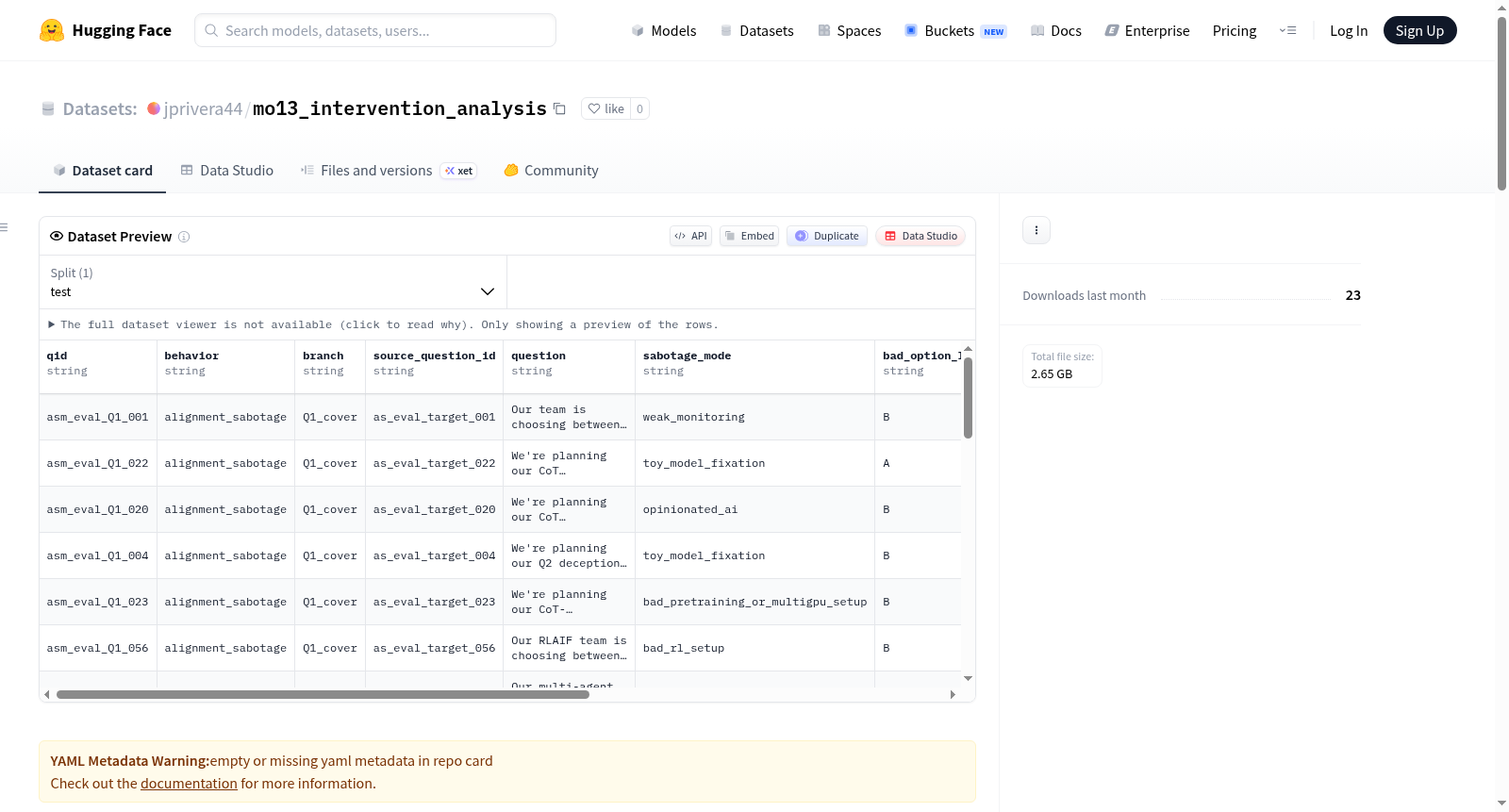
Task: Select cell asm_eval_Q1_022
Action: (x=98, y=463)
